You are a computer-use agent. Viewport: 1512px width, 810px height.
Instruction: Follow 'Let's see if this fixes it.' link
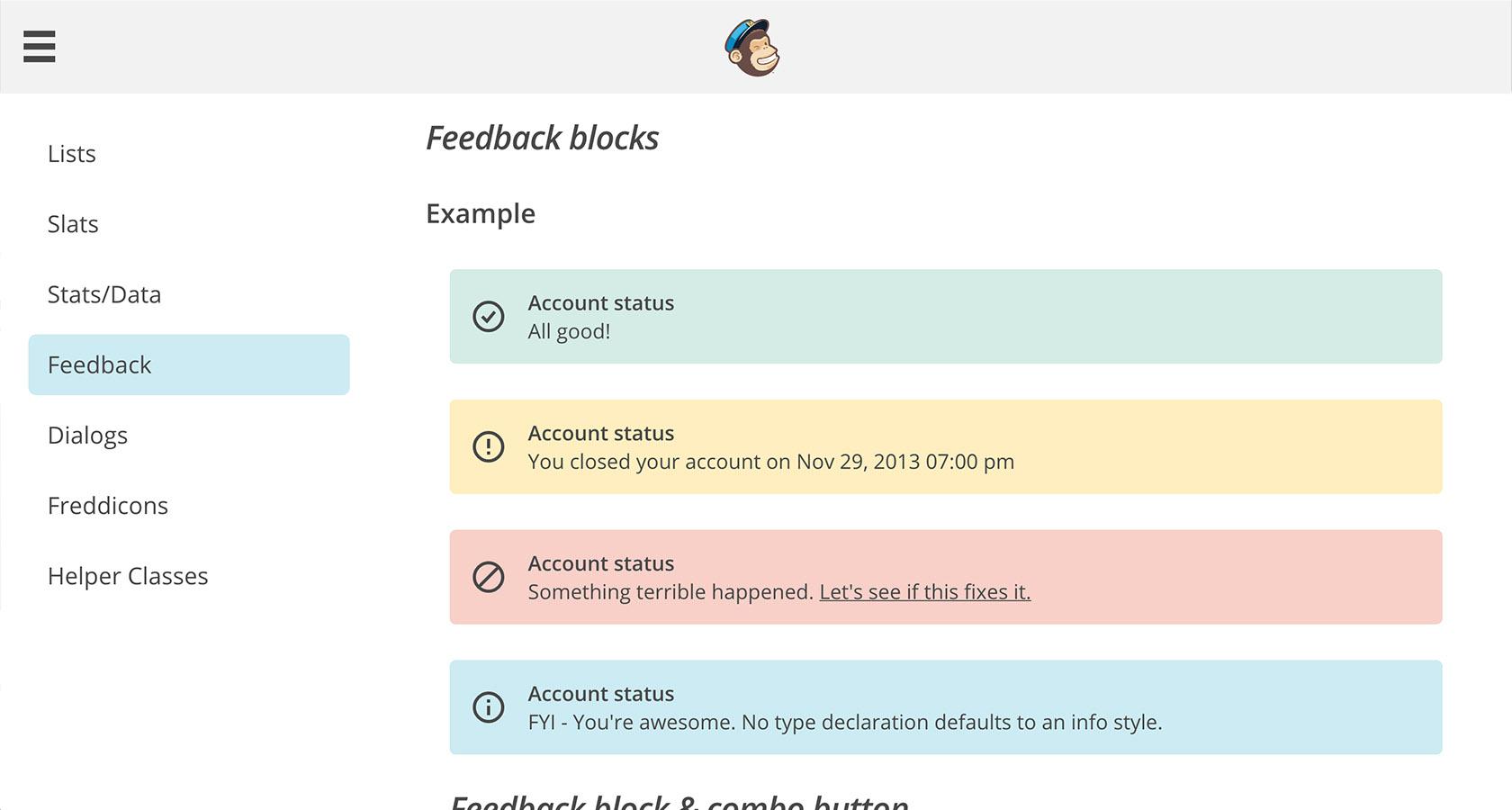[925, 592]
